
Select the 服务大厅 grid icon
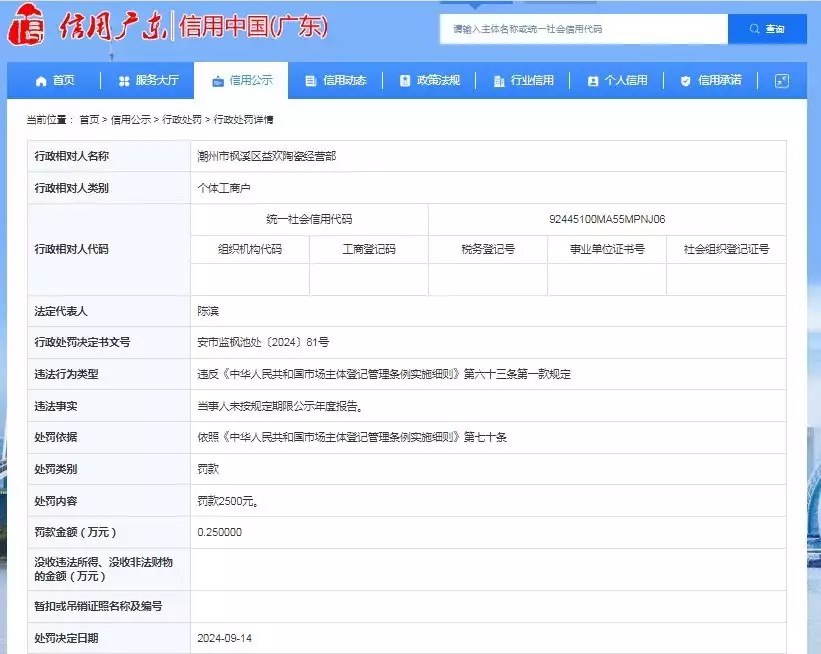122,81
